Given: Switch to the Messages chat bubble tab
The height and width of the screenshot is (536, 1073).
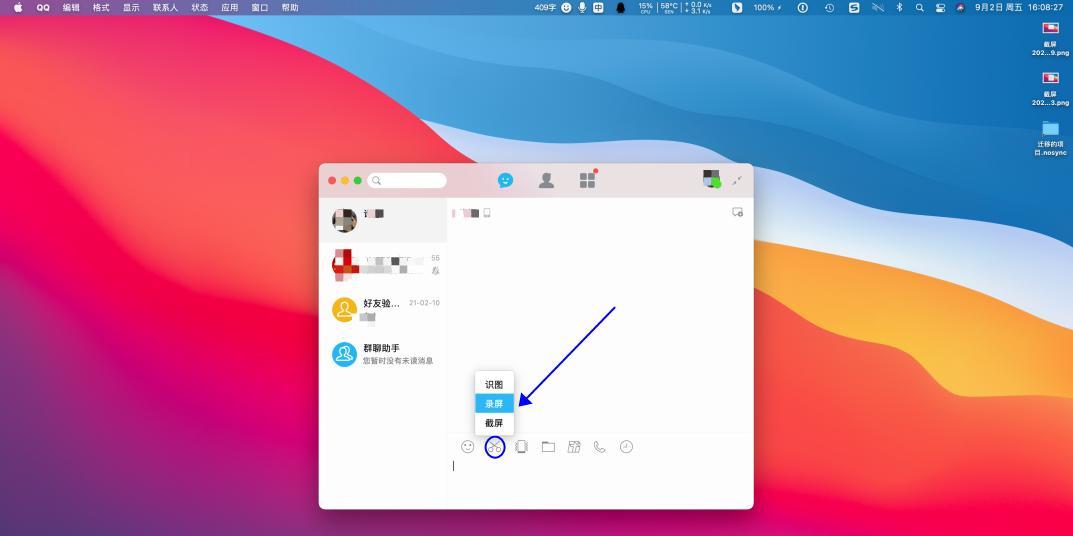Looking at the screenshot, I should coord(505,181).
